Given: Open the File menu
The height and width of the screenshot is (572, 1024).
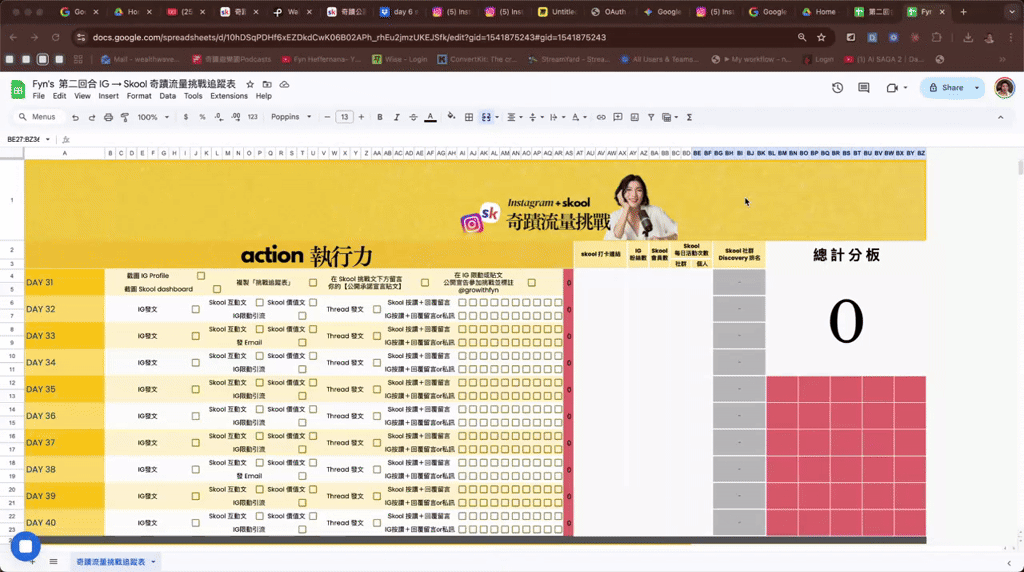Looking at the screenshot, I should coord(39,96).
